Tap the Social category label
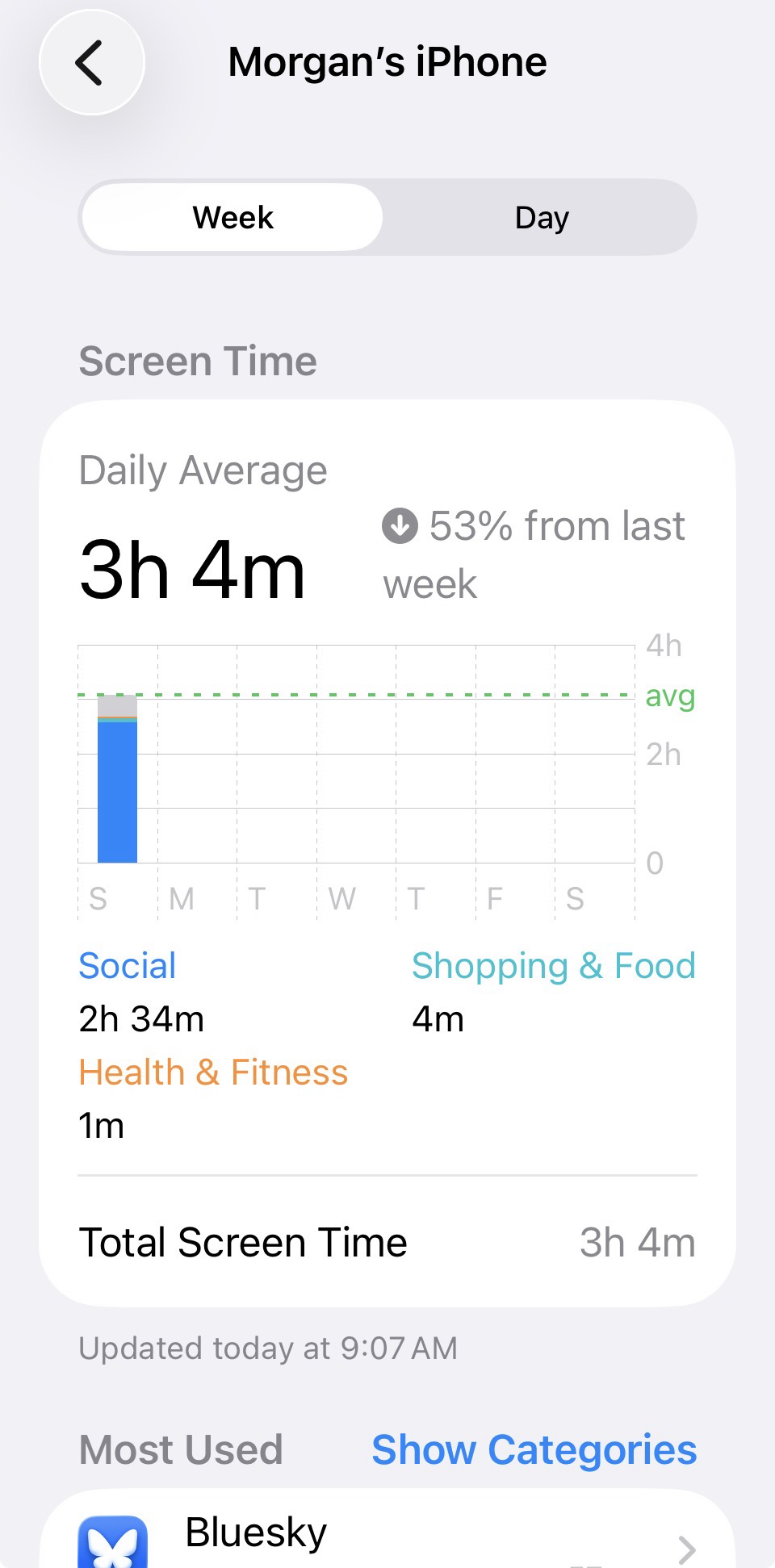 (128, 966)
